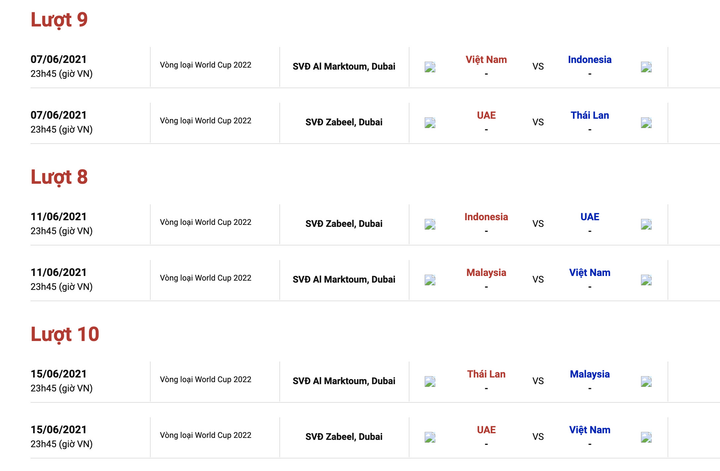This screenshot has height=471, width=720.
Task: Open the red Việt Nam team name under Lượt 9
Action: pyautogui.click(x=486, y=60)
